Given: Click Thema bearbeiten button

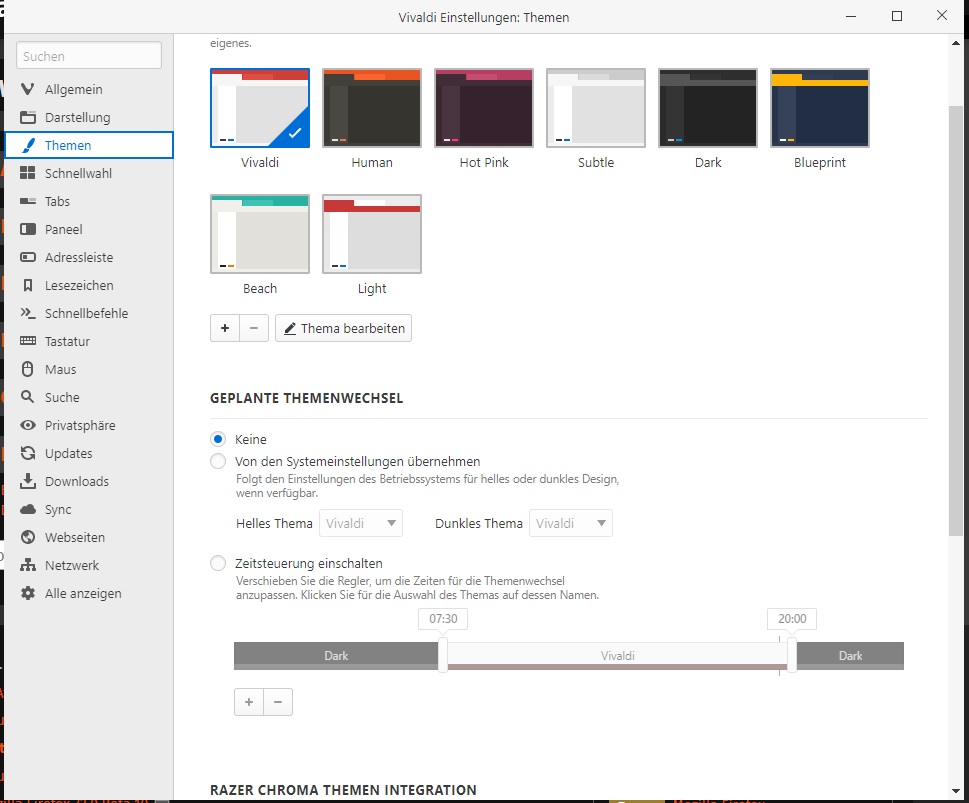Looking at the screenshot, I should (344, 328).
